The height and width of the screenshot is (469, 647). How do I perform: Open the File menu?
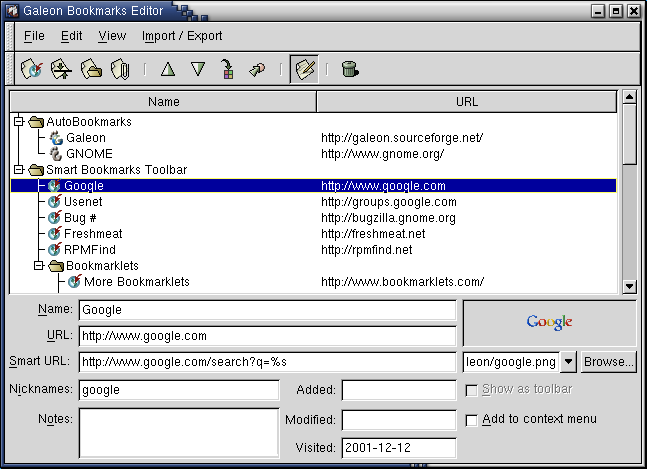(x=34, y=36)
